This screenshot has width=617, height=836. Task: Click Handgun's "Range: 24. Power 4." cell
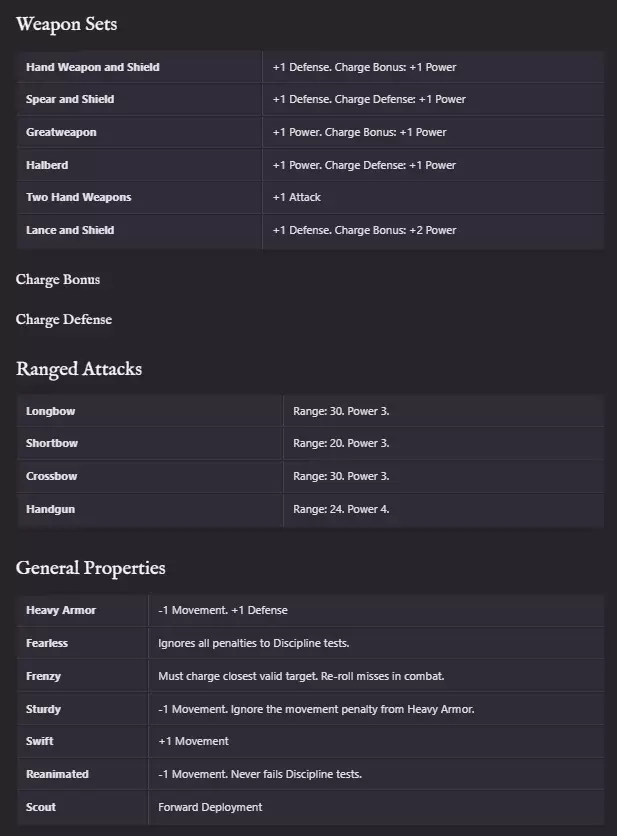tap(341, 509)
